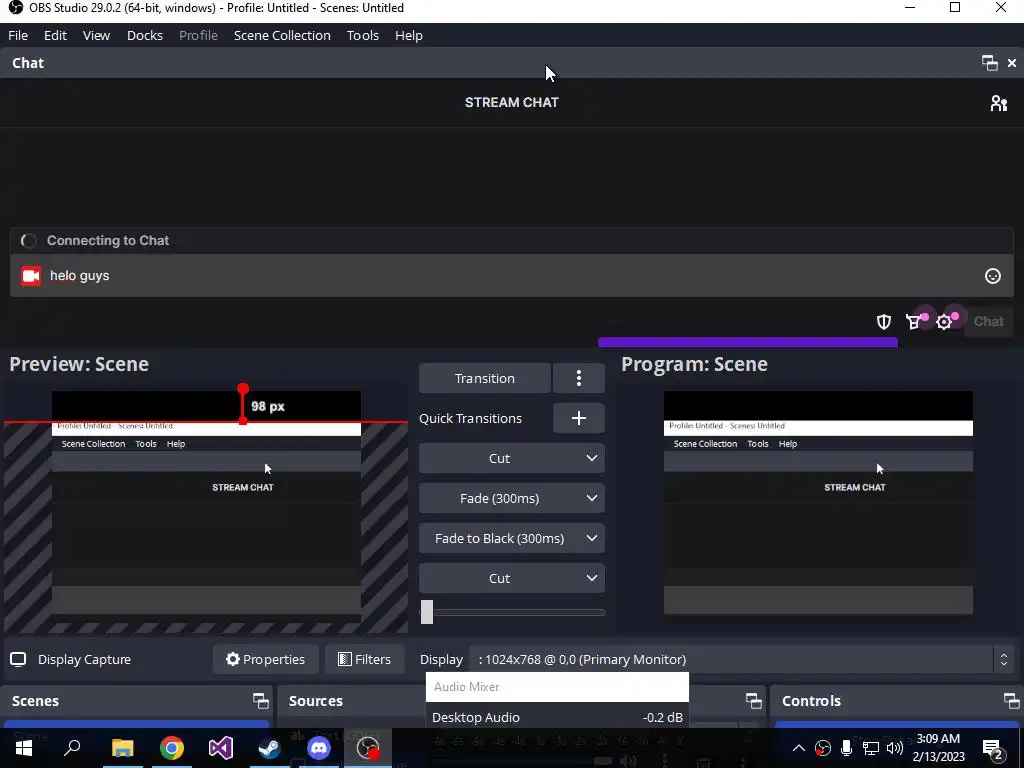Click the Display dropdown stepper arrows
Viewport: 1024px width, 768px height.
click(1004, 659)
